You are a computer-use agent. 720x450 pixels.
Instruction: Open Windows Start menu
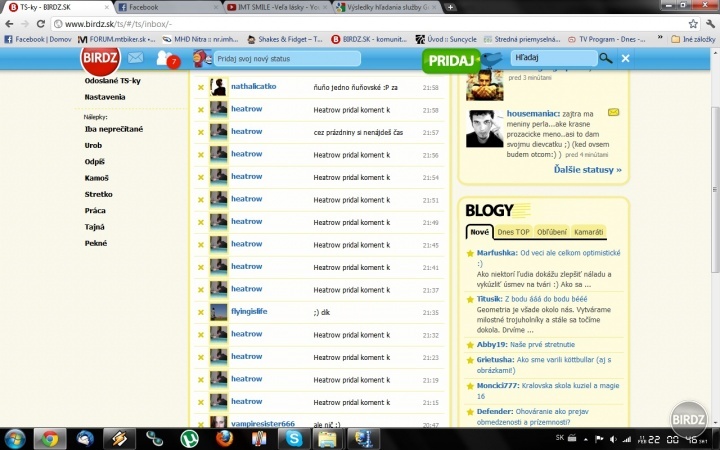pos(14,439)
